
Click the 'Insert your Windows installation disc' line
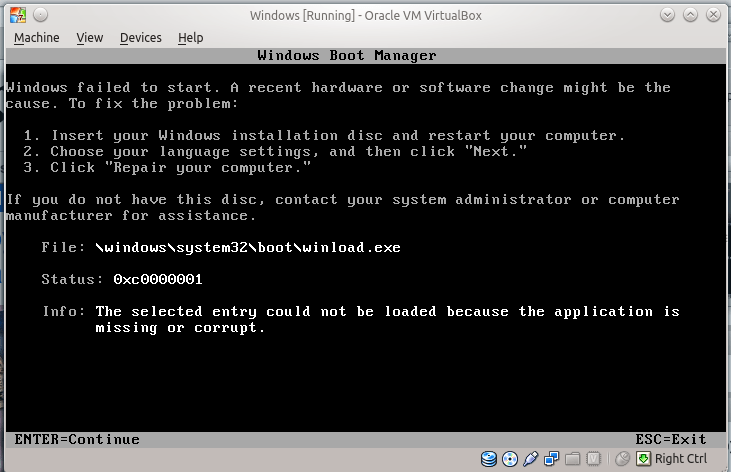click(x=324, y=136)
